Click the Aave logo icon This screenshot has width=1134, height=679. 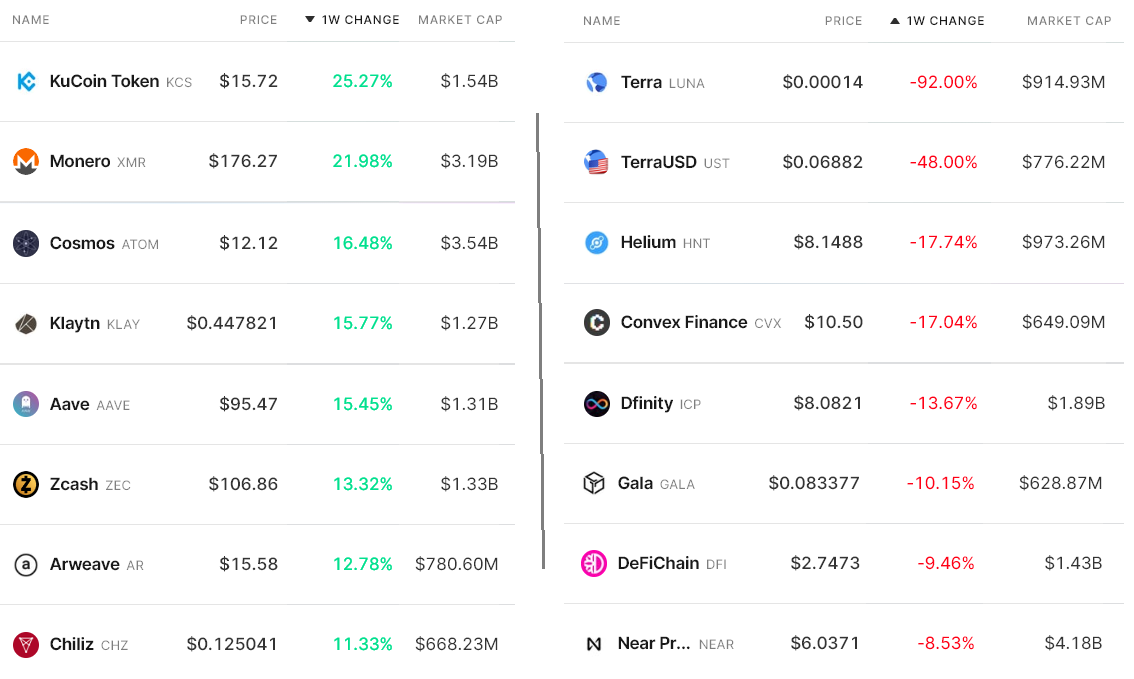pos(24,404)
